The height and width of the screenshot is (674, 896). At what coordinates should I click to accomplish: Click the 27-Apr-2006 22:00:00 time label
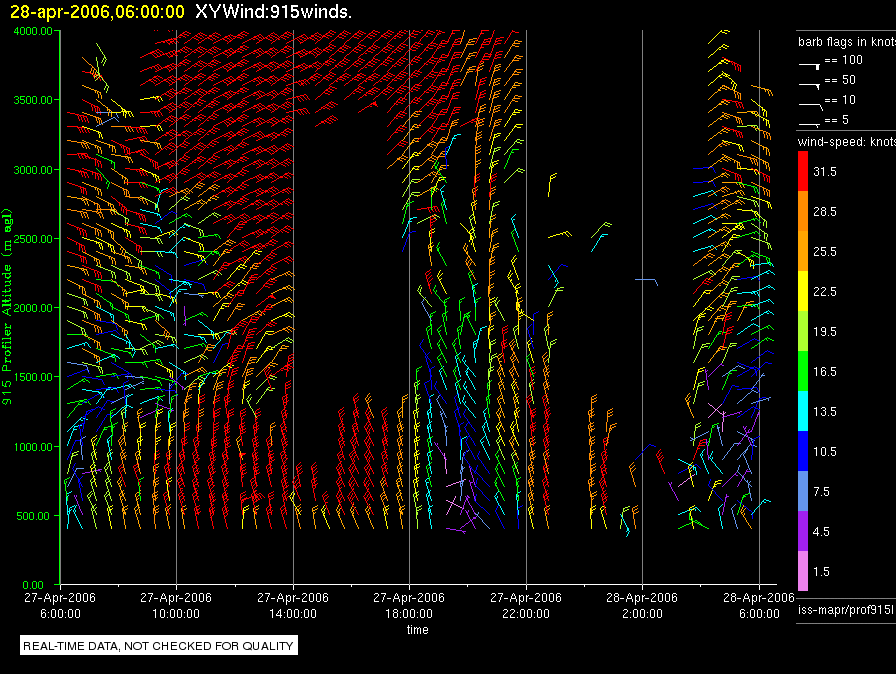pos(526,605)
